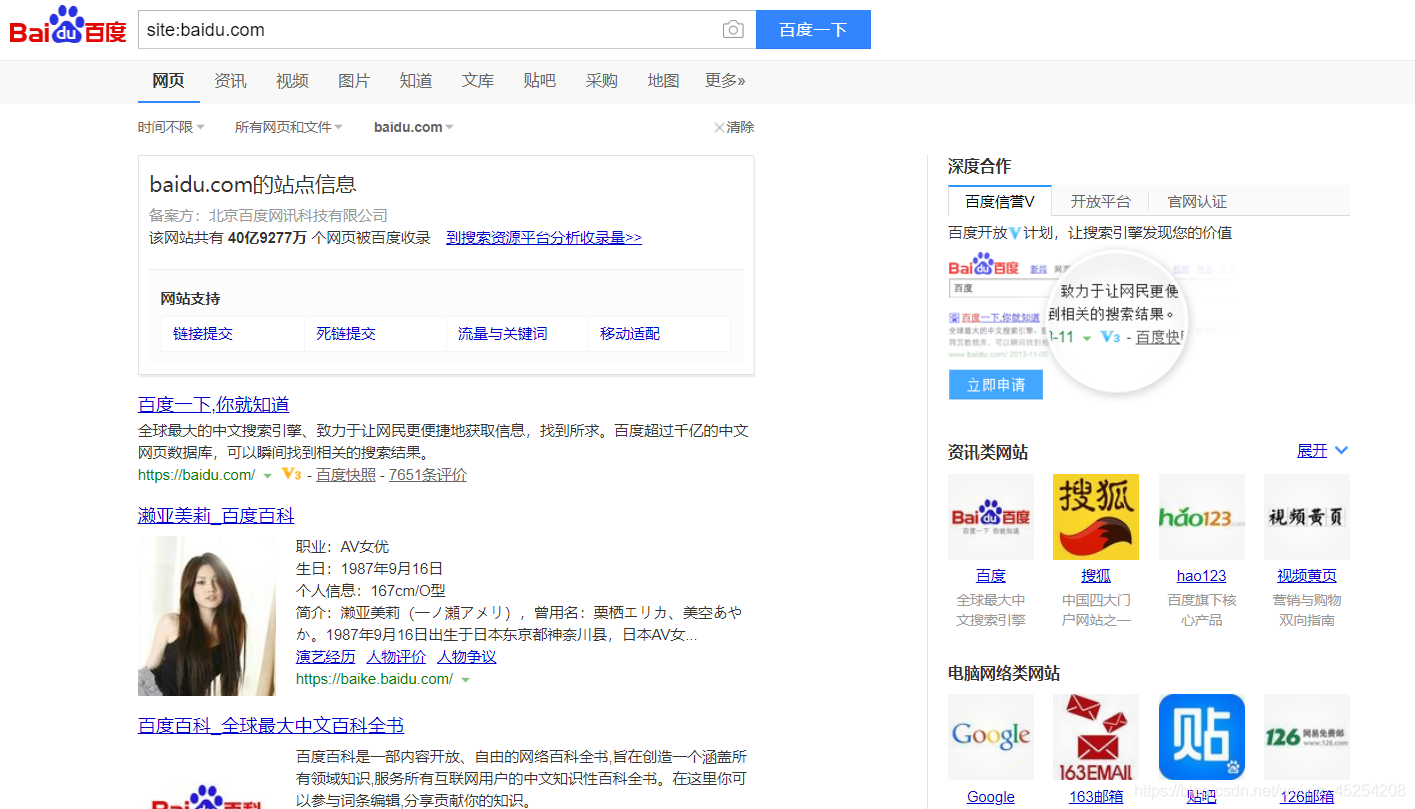Image resolution: width=1415 pixels, height=809 pixels.
Task: Open the 百度 link under 资讯类网站
Action: tap(991, 576)
